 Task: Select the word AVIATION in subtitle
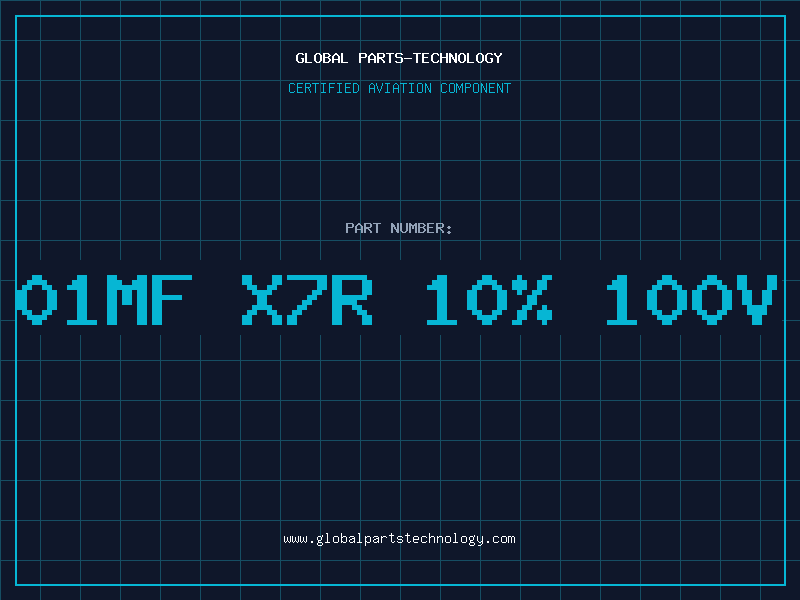[x=399, y=88]
